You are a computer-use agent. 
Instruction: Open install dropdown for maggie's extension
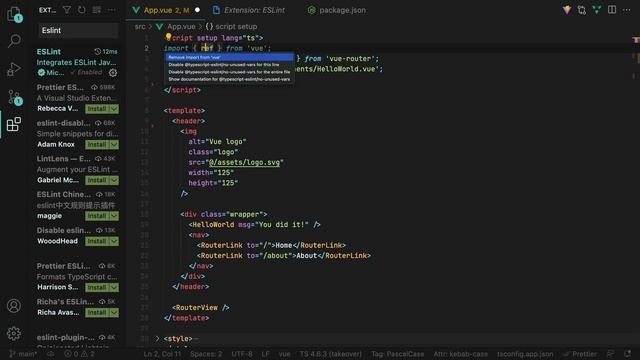[x=114, y=216]
